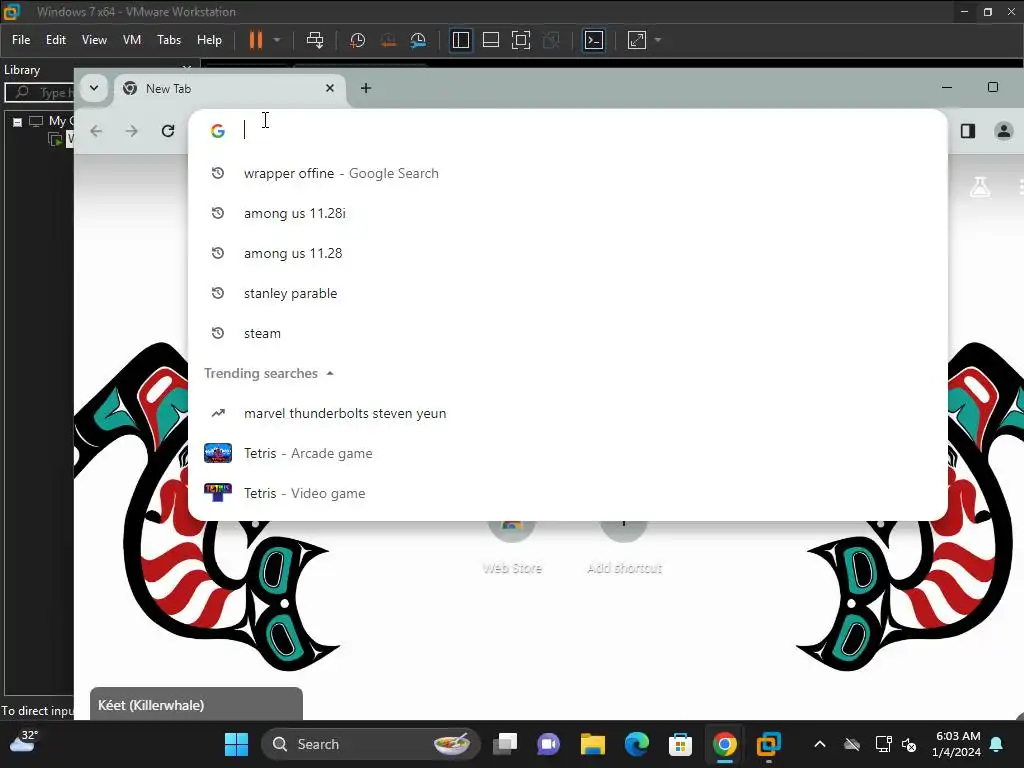The image size is (1024, 768).
Task: Choose 'steam' history suggestion
Action: tap(568, 333)
